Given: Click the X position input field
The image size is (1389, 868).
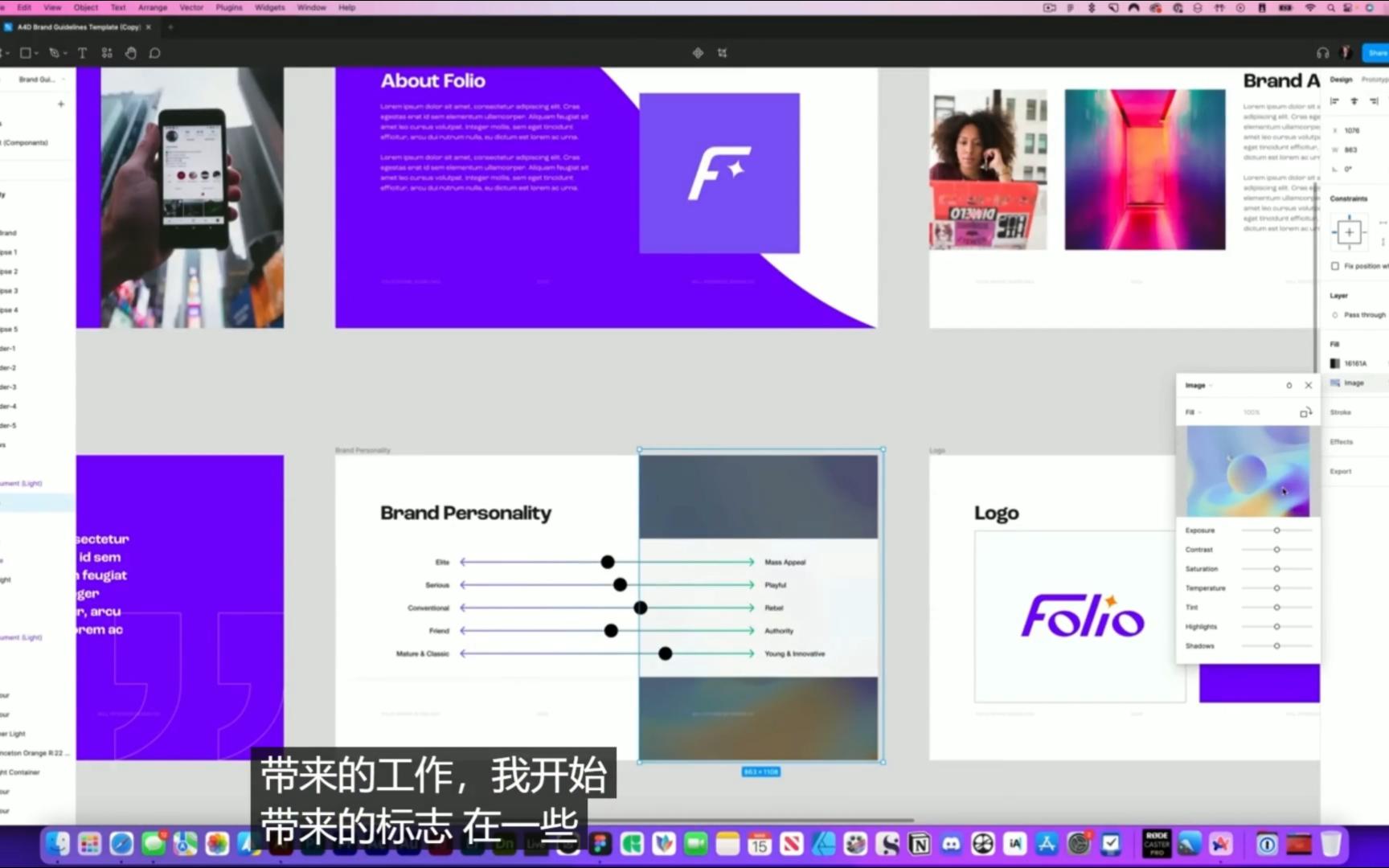Looking at the screenshot, I should 1353,130.
